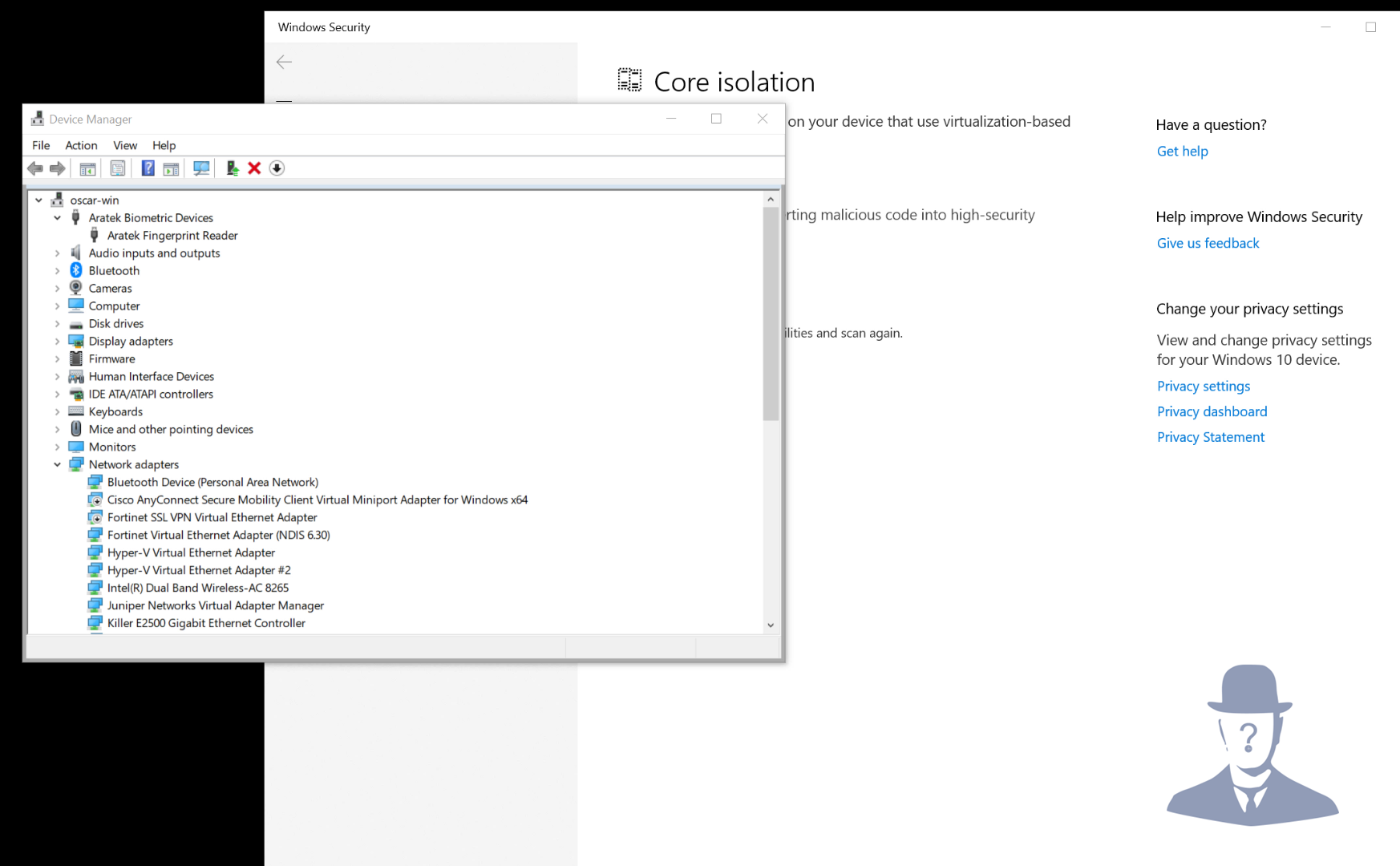This screenshot has width=1400, height=866.
Task: Expand the Disk drives node chevron
Action: (57, 324)
